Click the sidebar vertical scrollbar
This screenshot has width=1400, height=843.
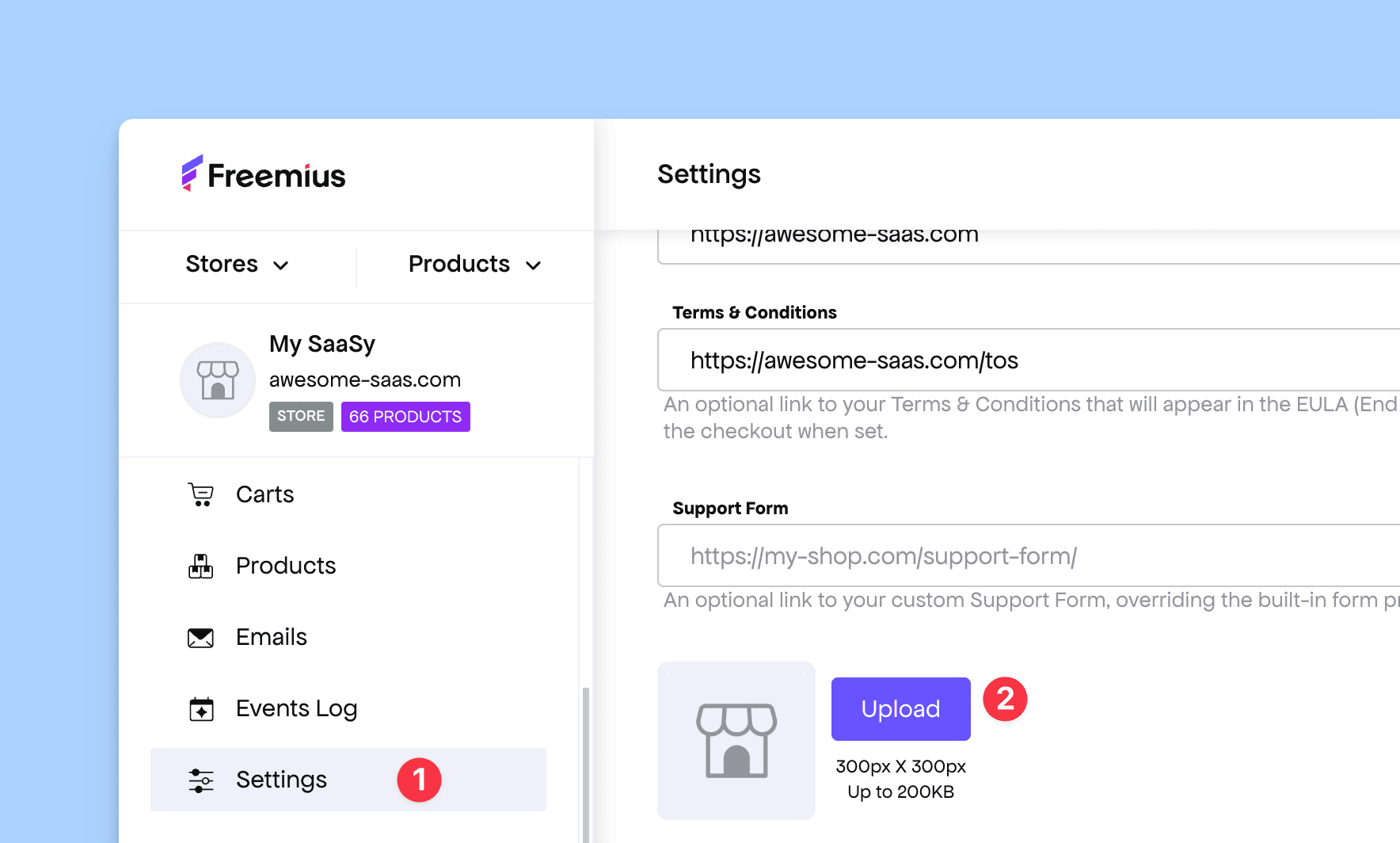586,761
